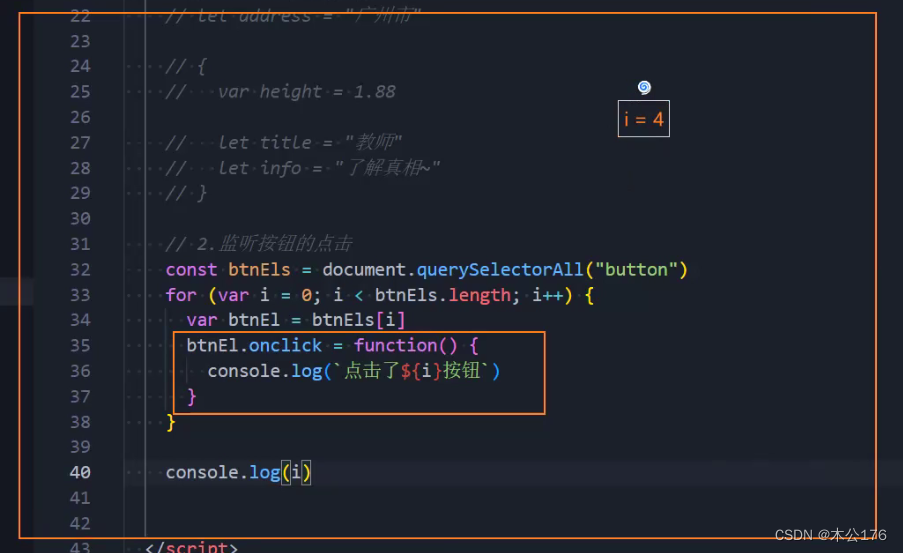
Task: Click line number 32 in the gutter
Action: click(80, 270)
